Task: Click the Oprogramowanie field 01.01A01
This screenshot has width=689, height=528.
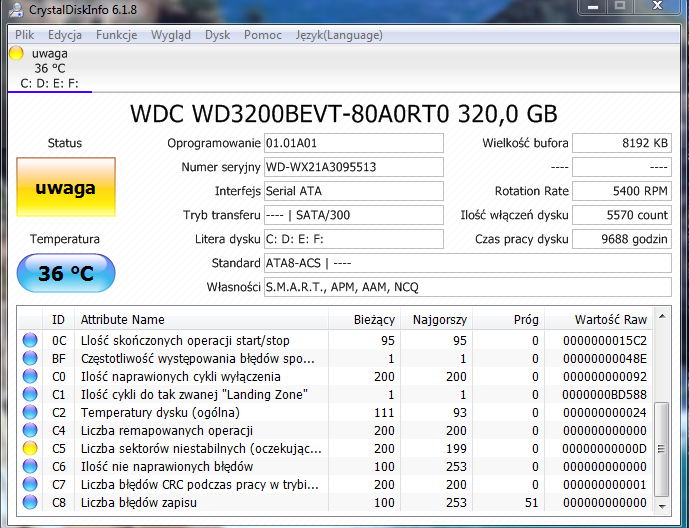Action: click(354, 143)
